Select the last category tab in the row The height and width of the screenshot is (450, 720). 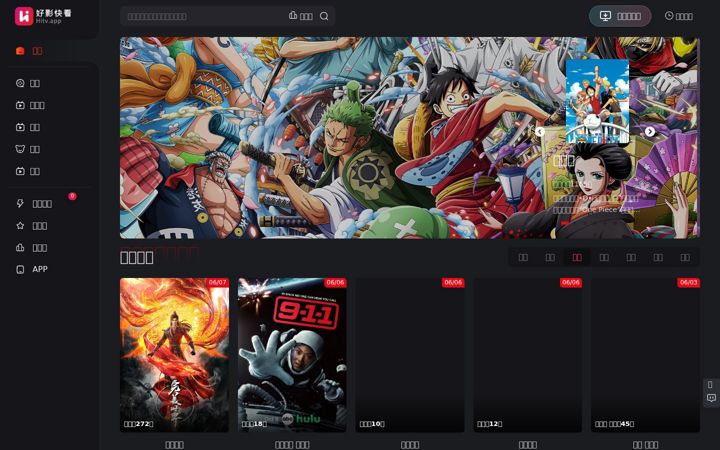pyautogui.click(x=685, y=258)
